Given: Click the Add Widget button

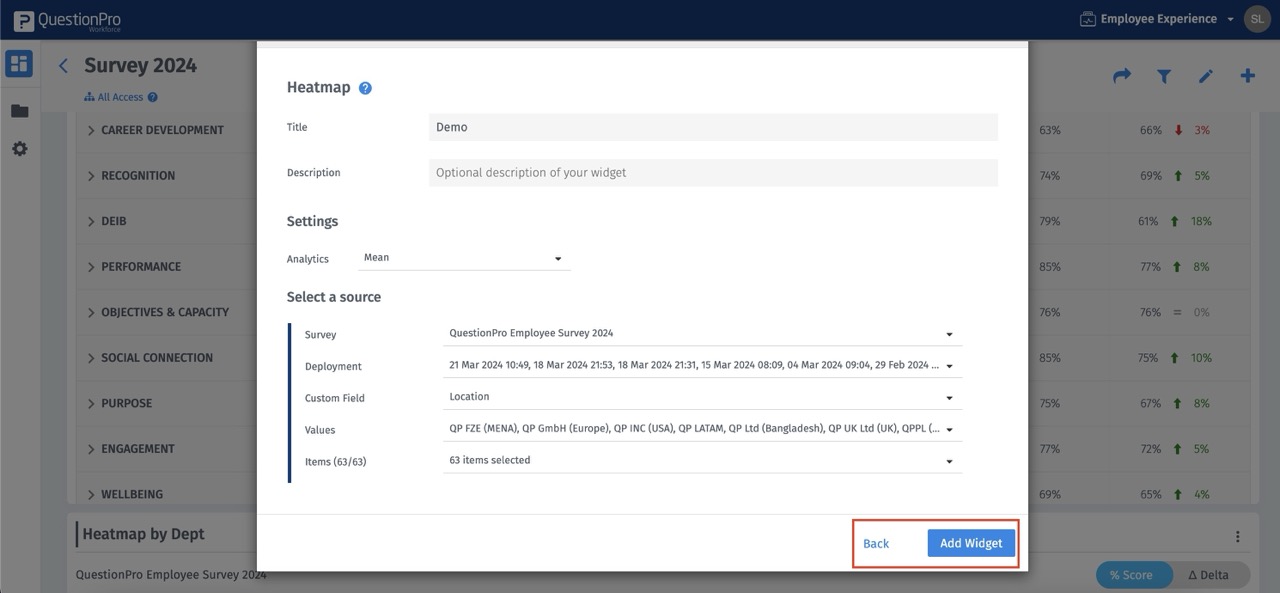Looking at the screenshot, I should coord(970,542).
